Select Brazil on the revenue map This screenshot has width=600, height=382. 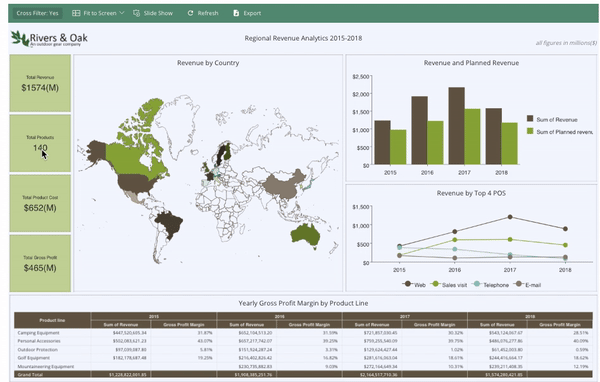pyautogui.click(x=170, y=224)
